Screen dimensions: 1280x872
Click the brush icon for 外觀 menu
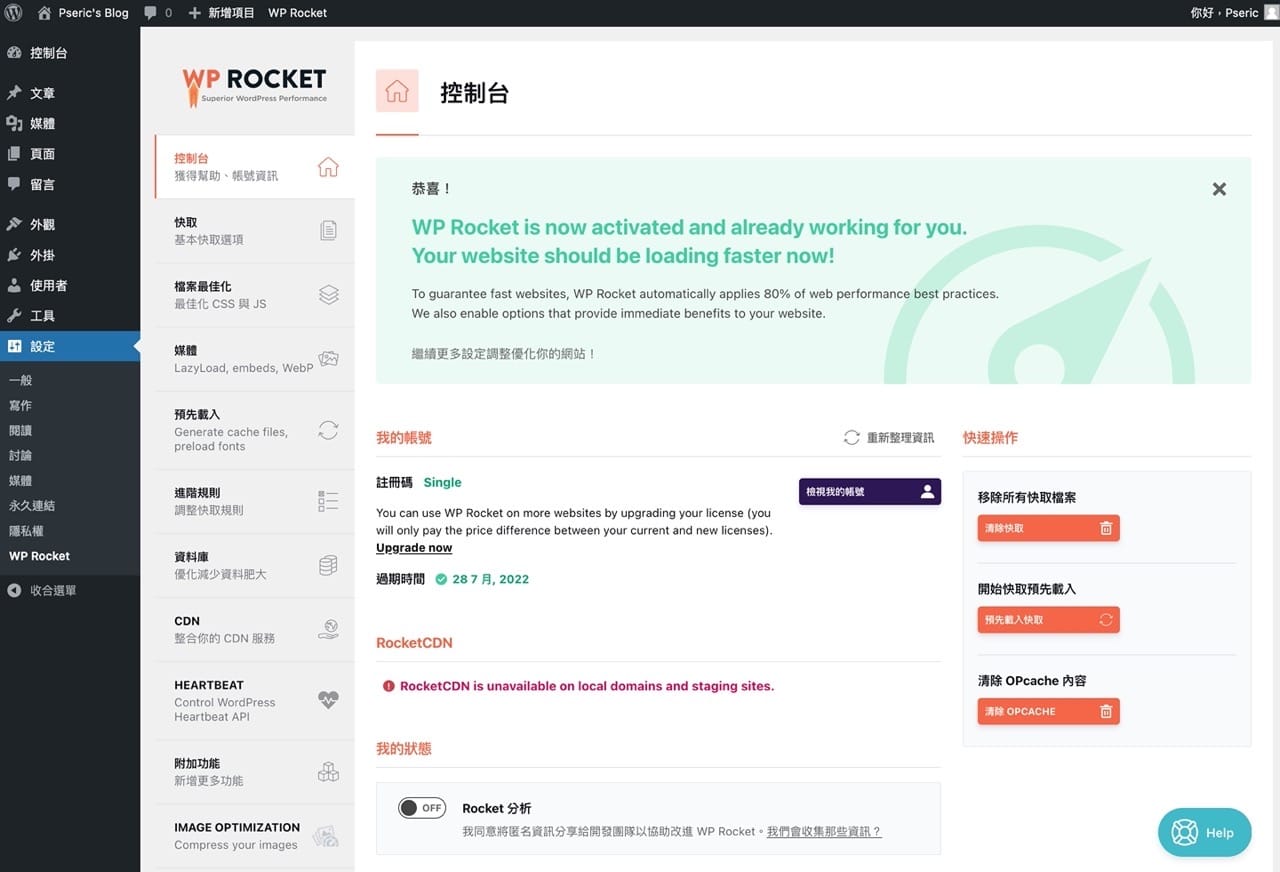[x=14, y=224]
